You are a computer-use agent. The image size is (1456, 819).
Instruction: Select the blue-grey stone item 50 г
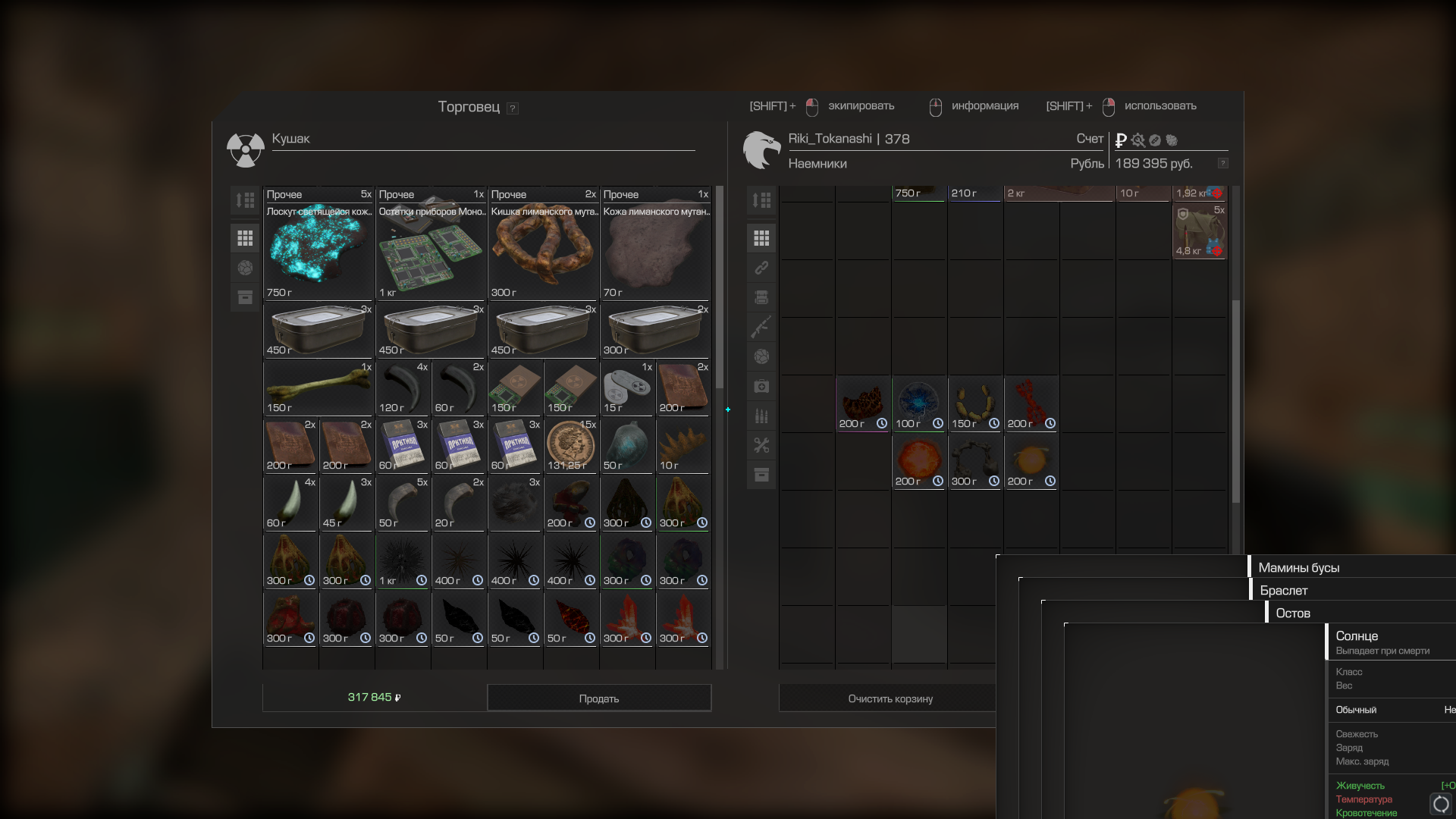pos(627,445)
